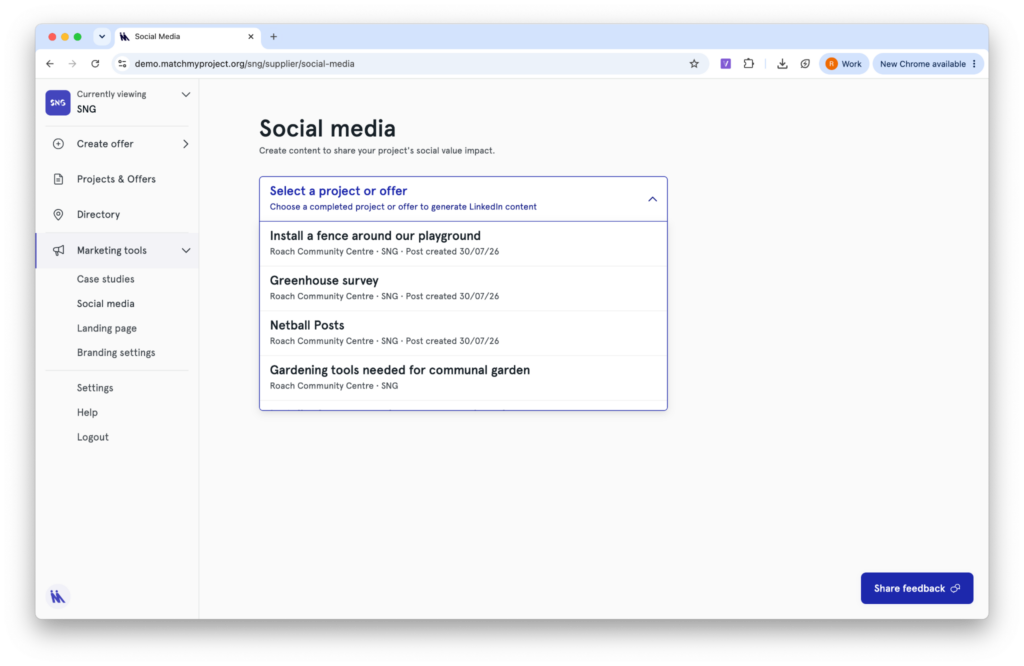The height and width of the screenshot is (666, 1024).
Task: Expand the Currently viewing SNG switcher chevron
Action: pyautogui.click(x=185, y=95)
